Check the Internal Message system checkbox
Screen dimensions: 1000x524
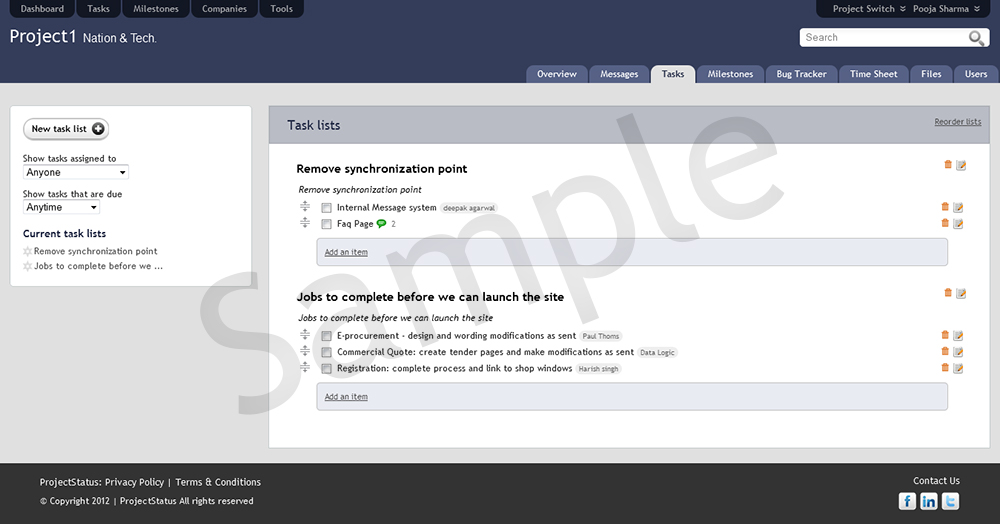[x=326, y=208]
